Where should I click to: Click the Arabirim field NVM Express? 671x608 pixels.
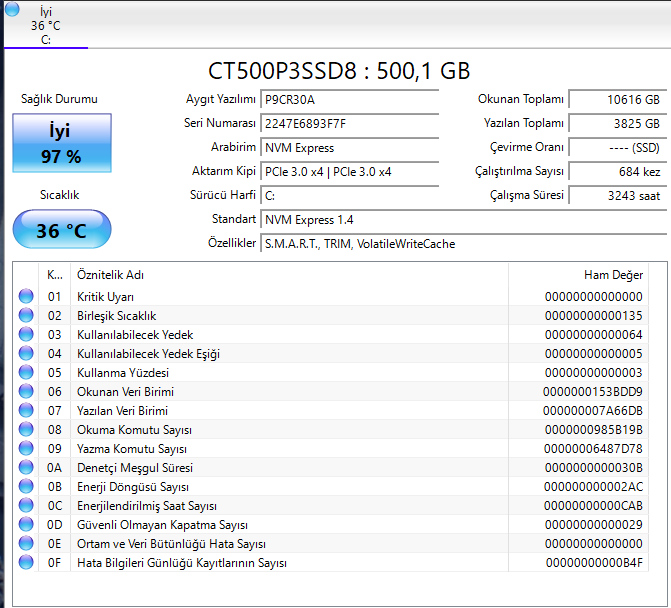pyautogui.click(x=349, y=148)
